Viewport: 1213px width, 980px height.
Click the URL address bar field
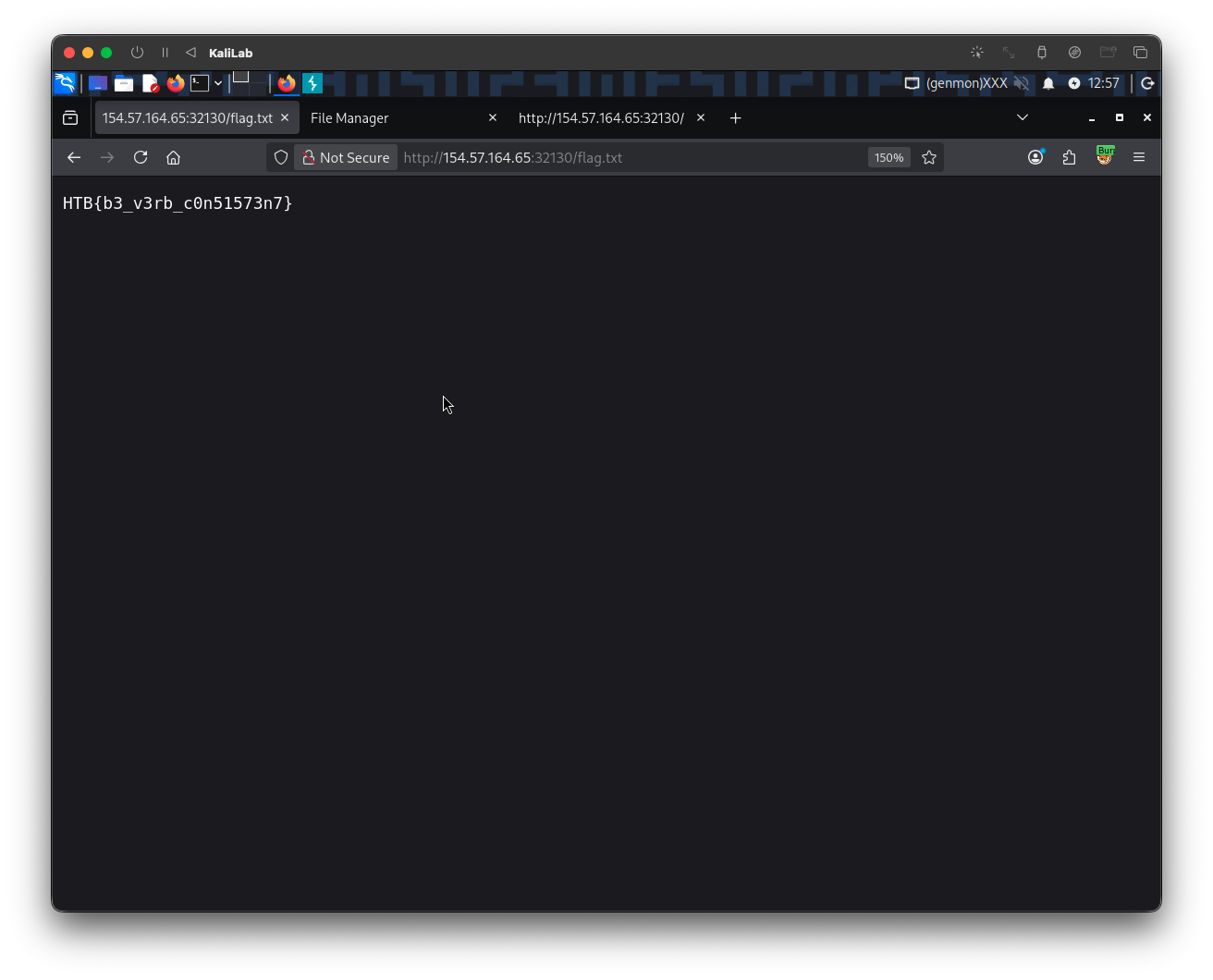tap(629, 157)
